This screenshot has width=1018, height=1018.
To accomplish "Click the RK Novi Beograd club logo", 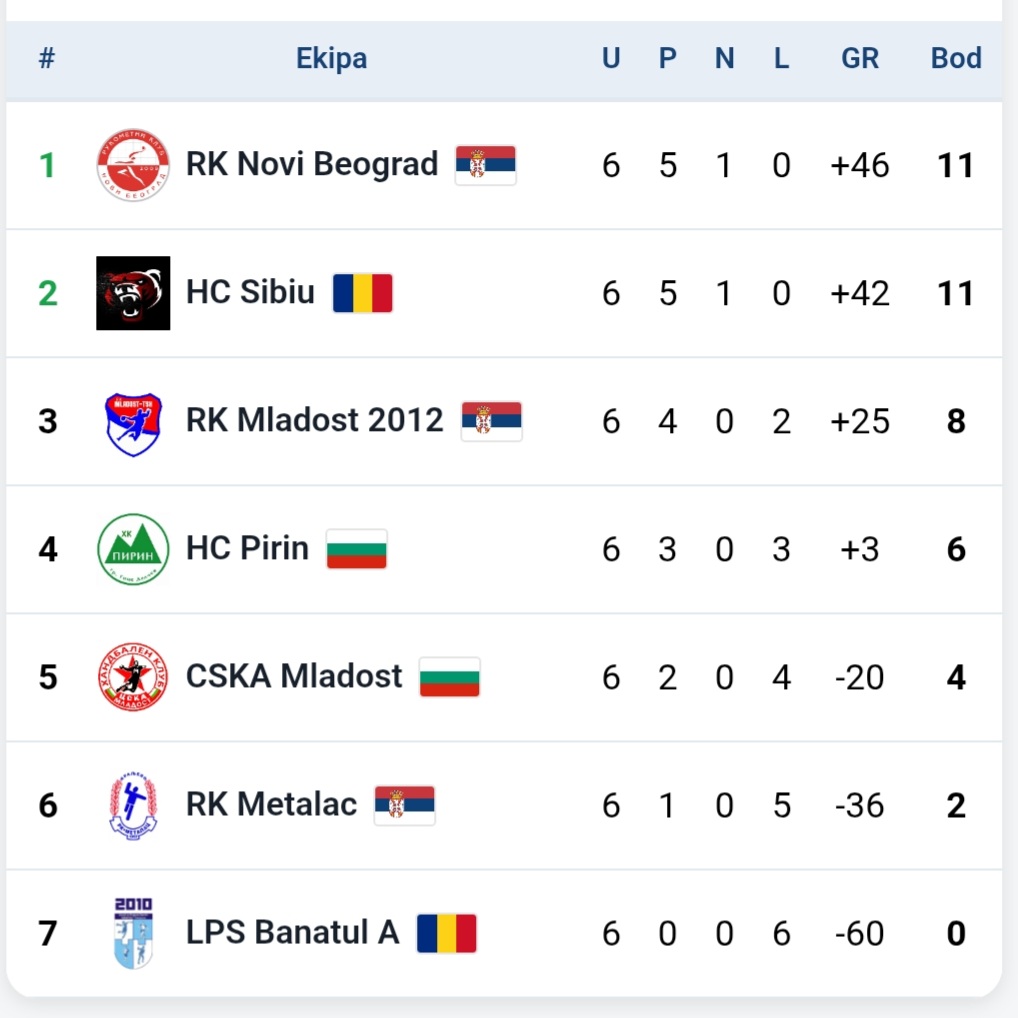I will 133,165.
